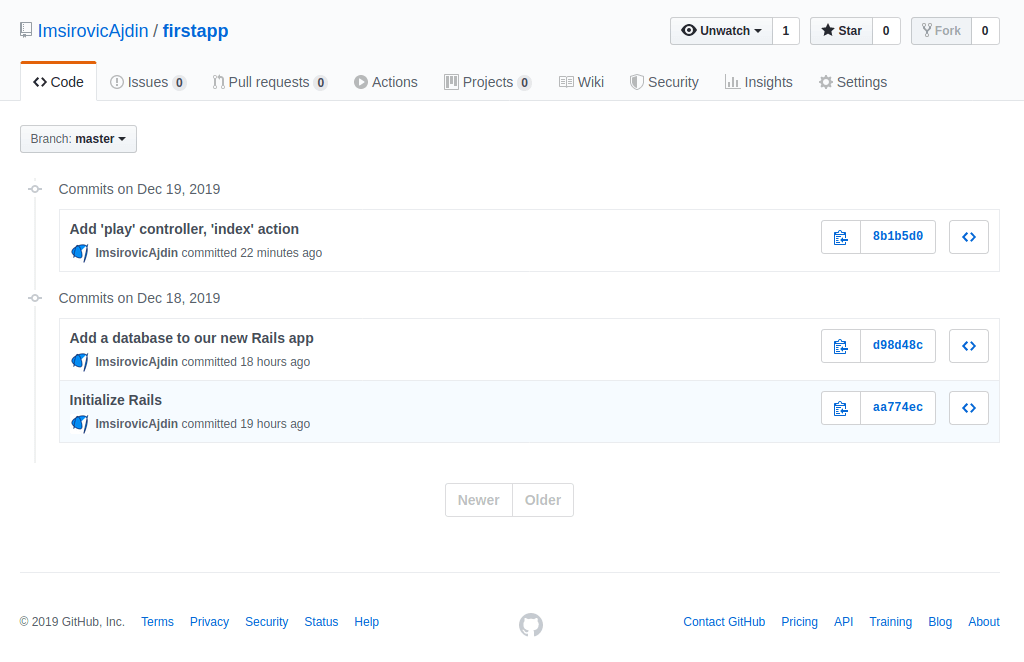Open commit 'Add 'play' controller, 'index' action'
The height and width of the screenshot is (662, 1024).
tap(184, 229)
